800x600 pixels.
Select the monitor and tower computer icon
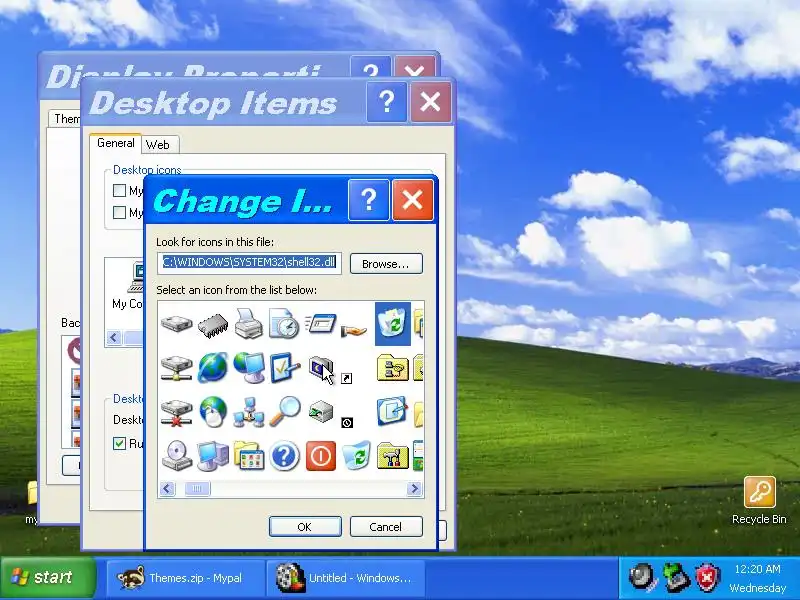(x=213, y=456)
